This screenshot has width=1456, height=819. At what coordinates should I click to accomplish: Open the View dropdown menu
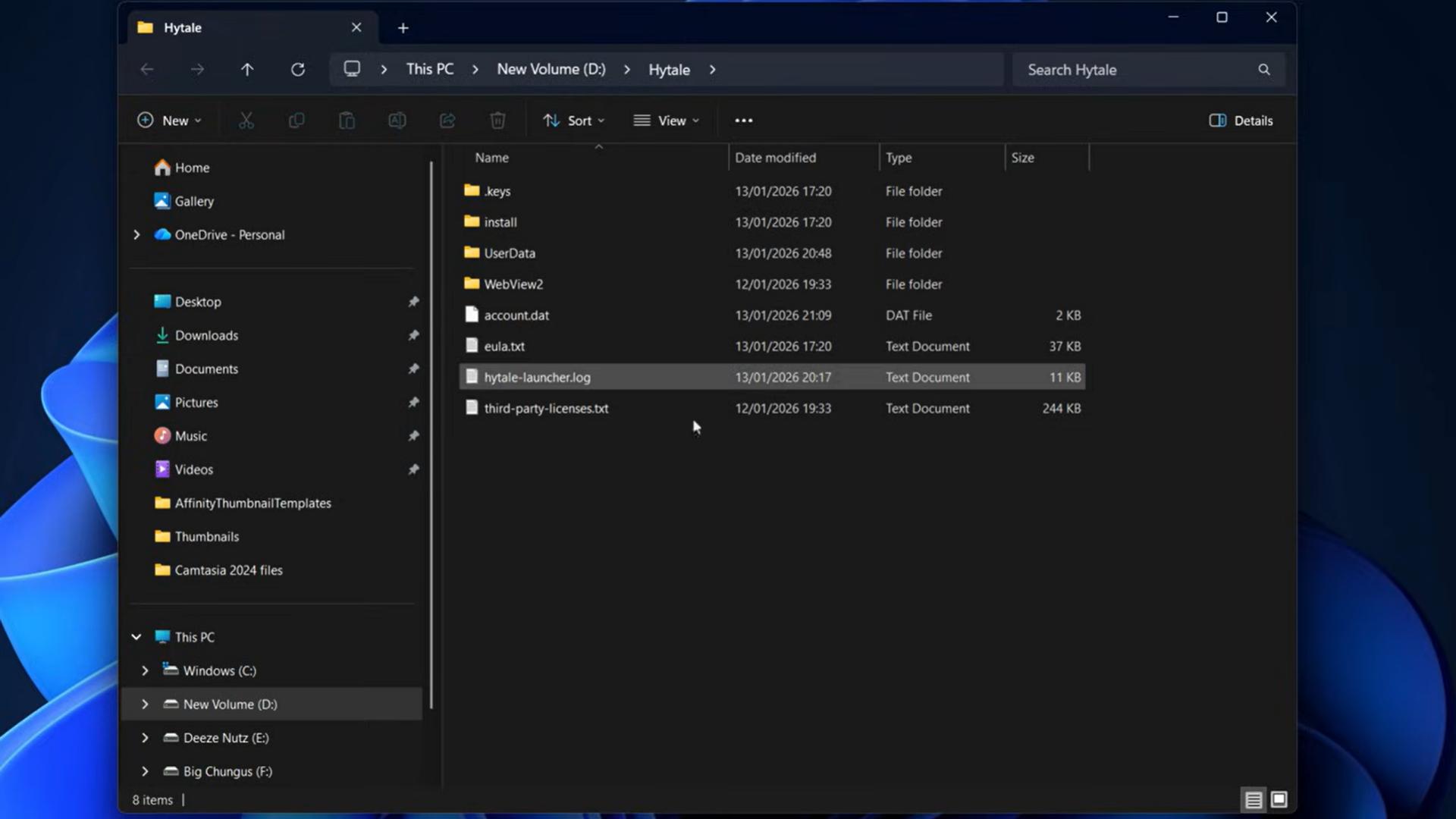pos(667,121)
